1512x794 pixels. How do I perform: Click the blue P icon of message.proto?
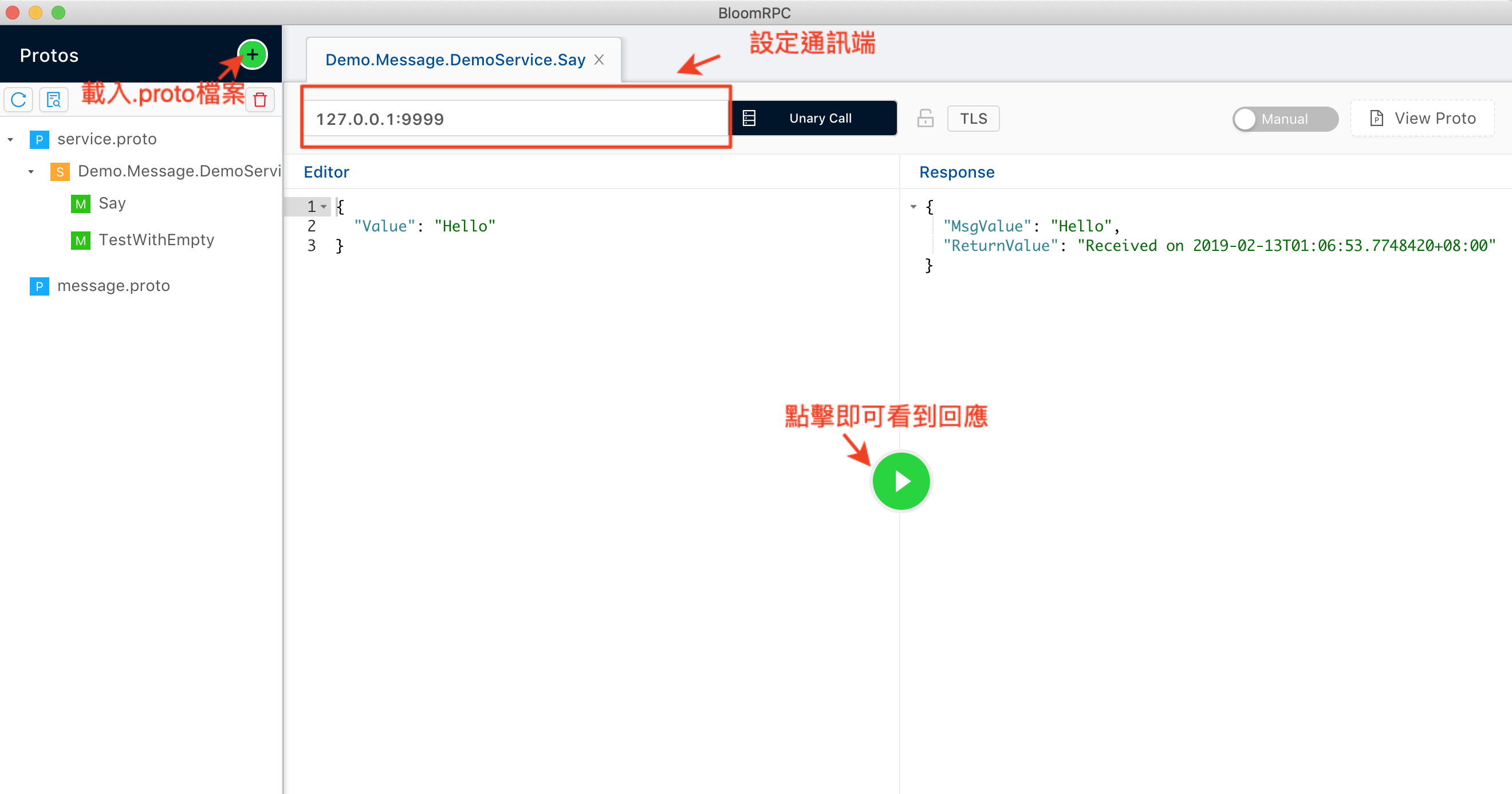pos(40,286)
